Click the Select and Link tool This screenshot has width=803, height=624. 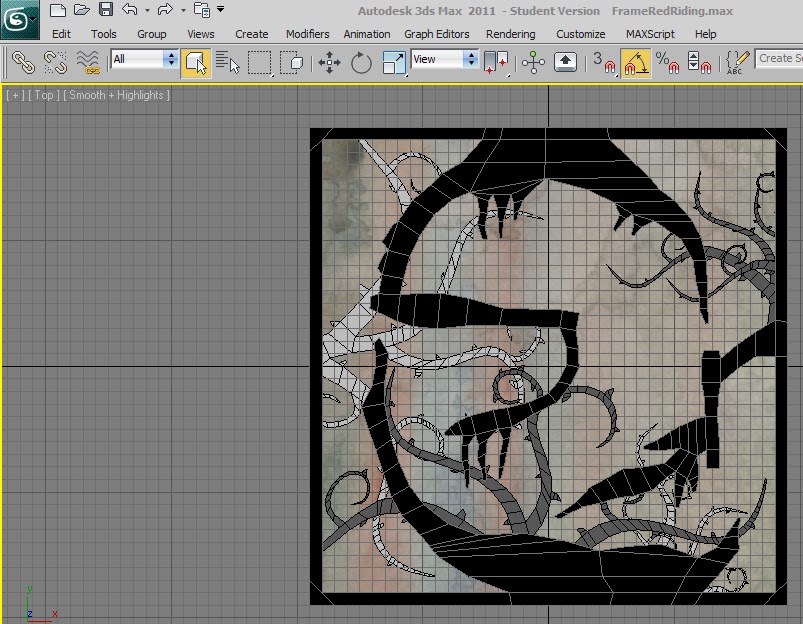click(x=23, y=62)
